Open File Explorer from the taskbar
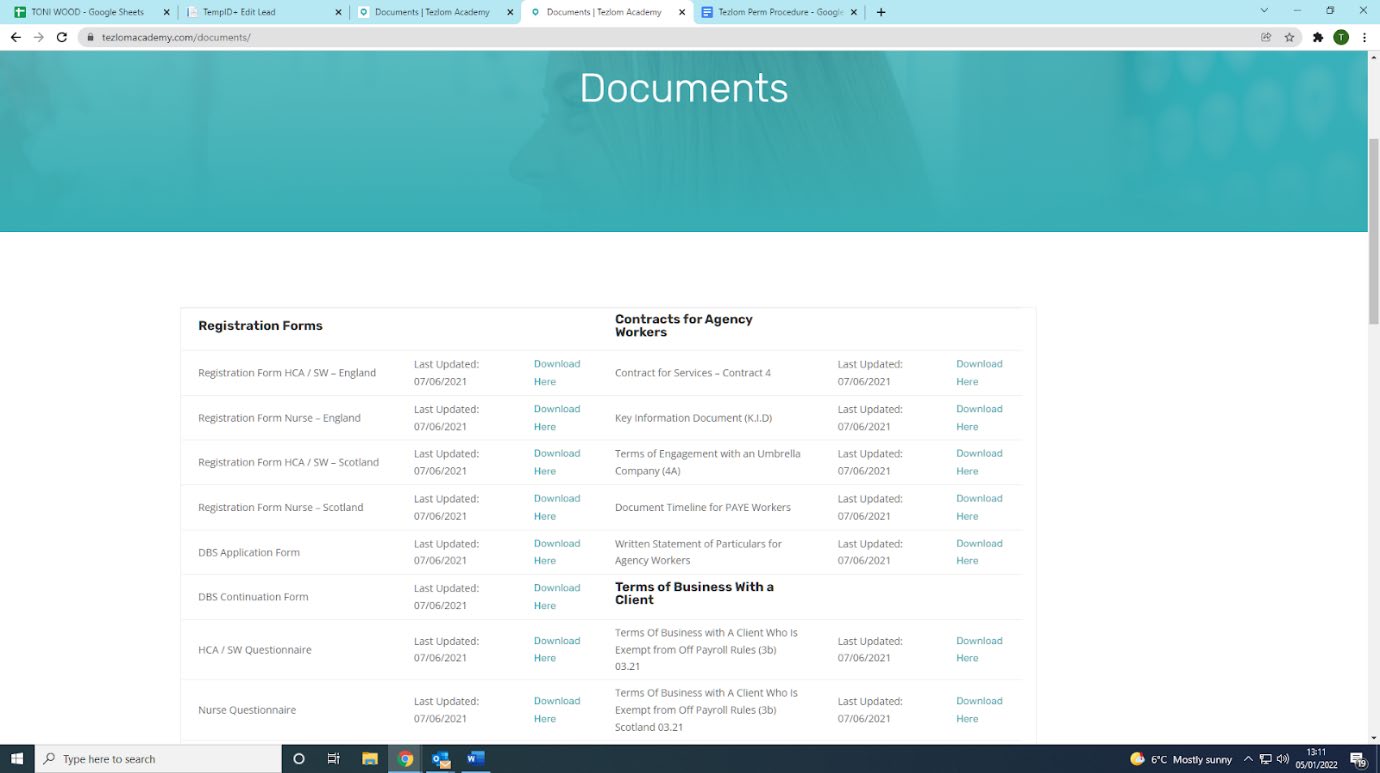The image size is (1380, 773). pyautogui.click(x=369, y=759)
